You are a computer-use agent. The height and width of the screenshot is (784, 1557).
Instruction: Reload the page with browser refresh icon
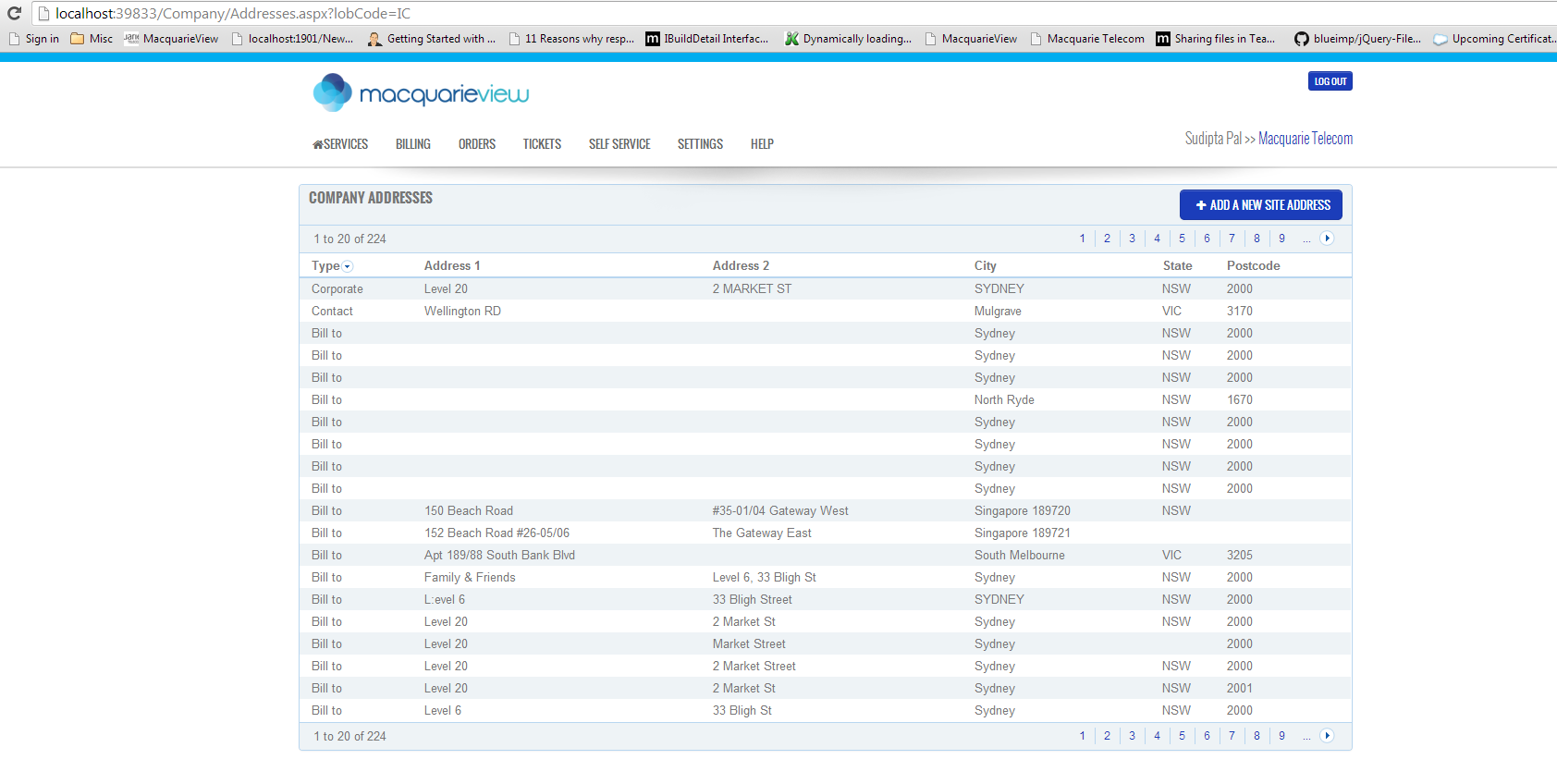(x=14, y=13)
